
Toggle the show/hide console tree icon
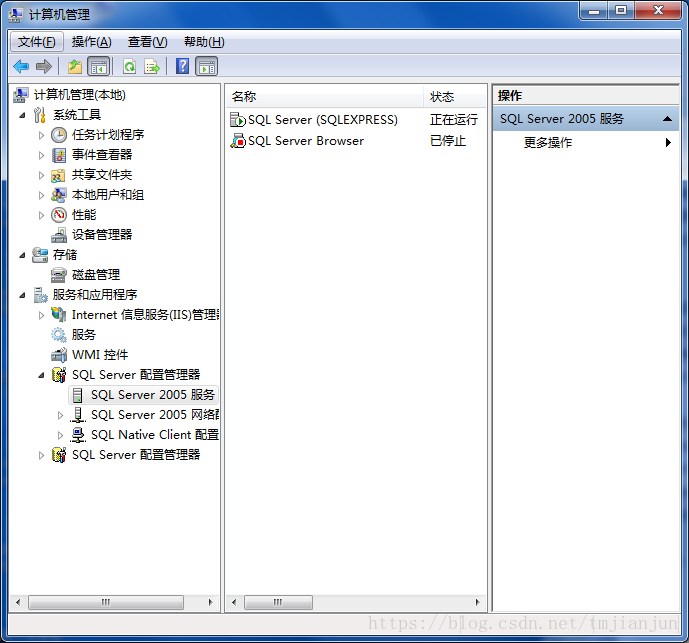tap(99, 67)
